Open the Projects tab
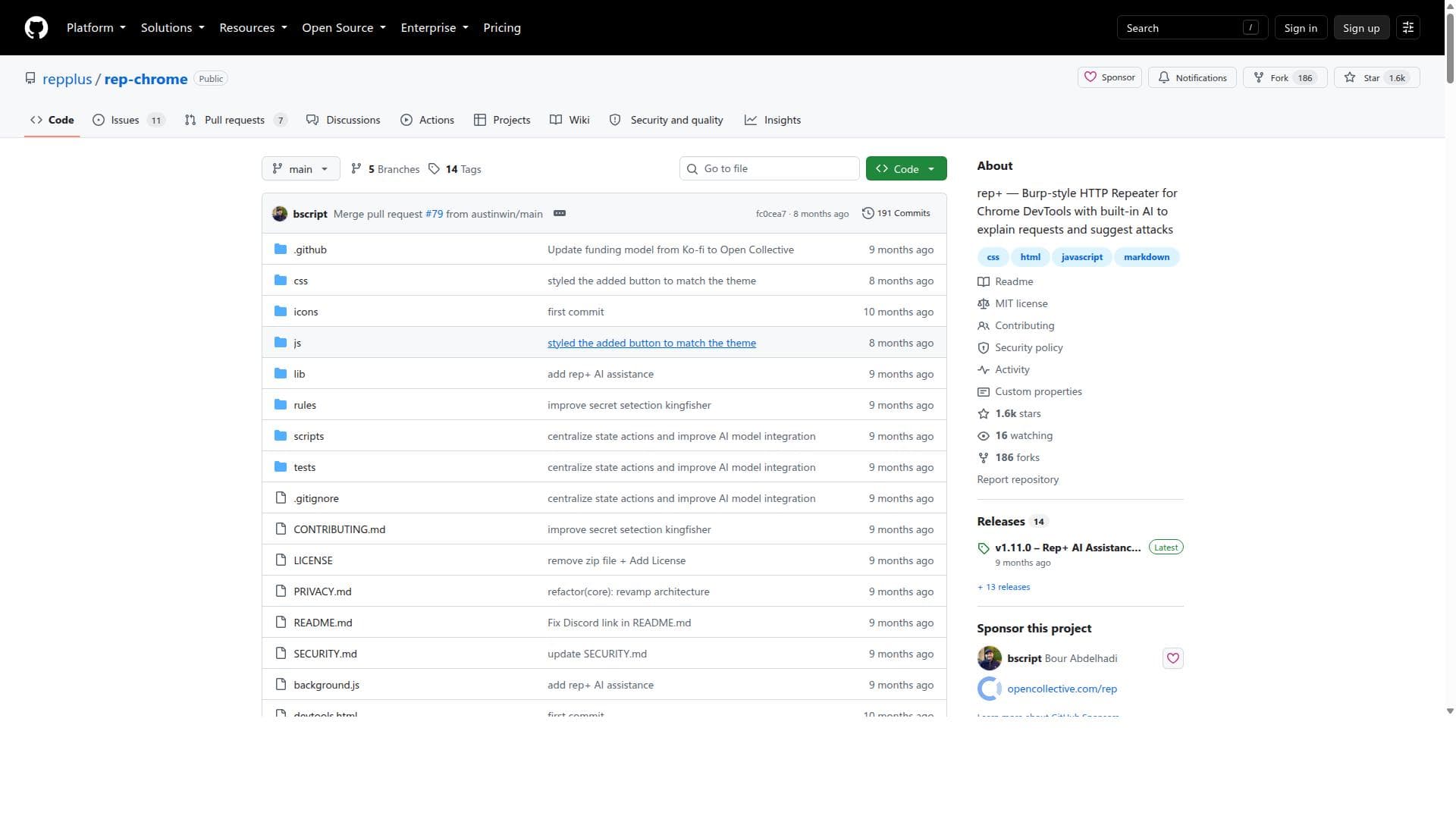 click(x=502, y=120)
